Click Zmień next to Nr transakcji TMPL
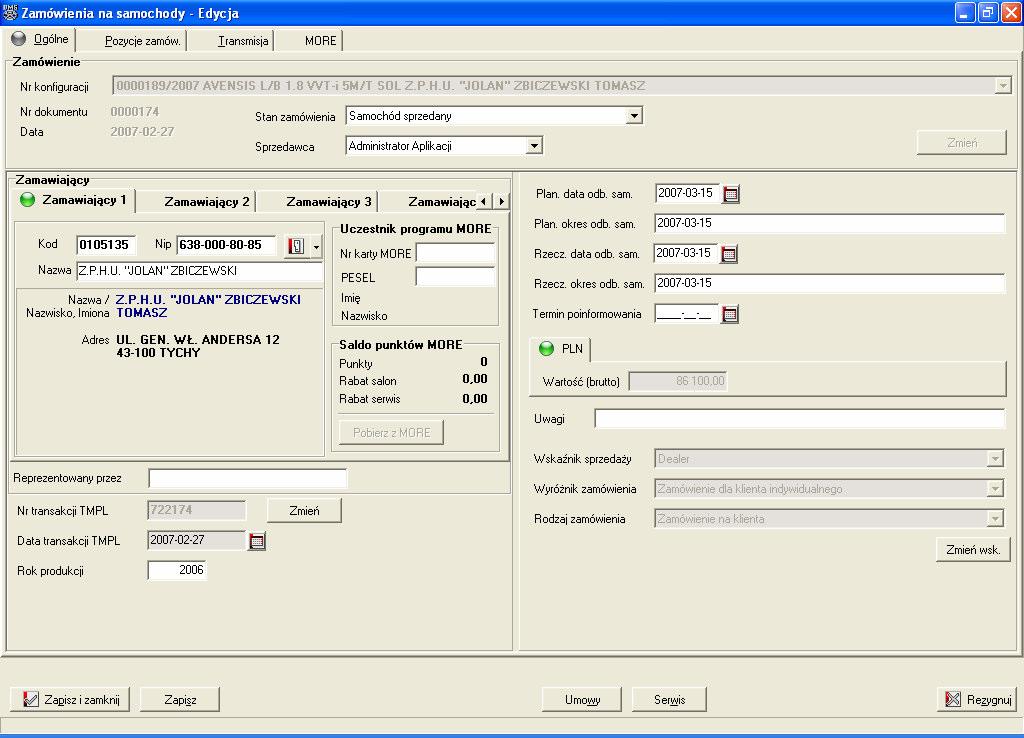The image size is (1024, 738). [304, 511]
